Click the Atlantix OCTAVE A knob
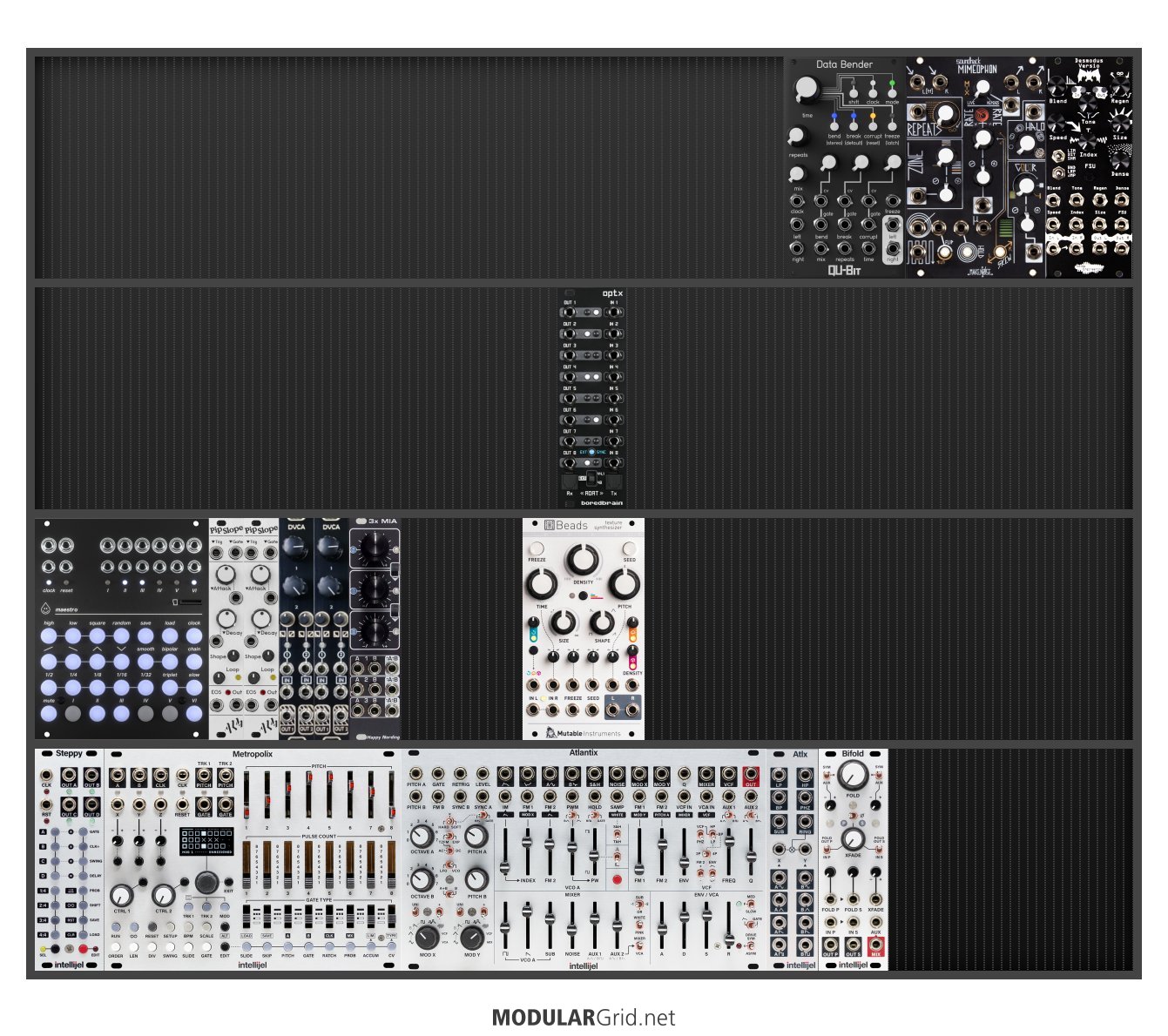1168x1036 pixels. pos(421,837)
